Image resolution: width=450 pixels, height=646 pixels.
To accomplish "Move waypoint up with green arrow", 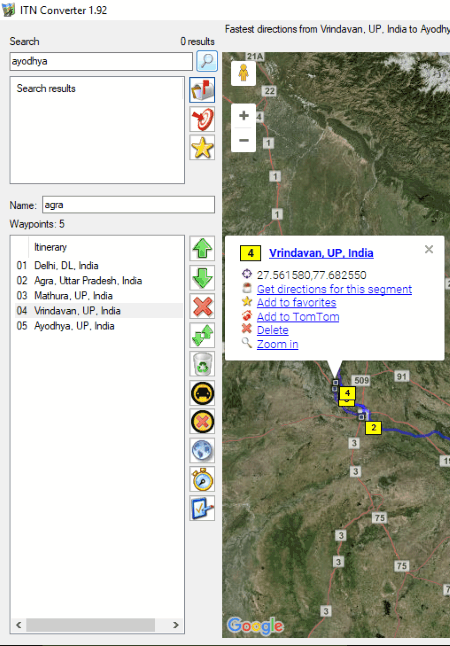I will 202,248.
